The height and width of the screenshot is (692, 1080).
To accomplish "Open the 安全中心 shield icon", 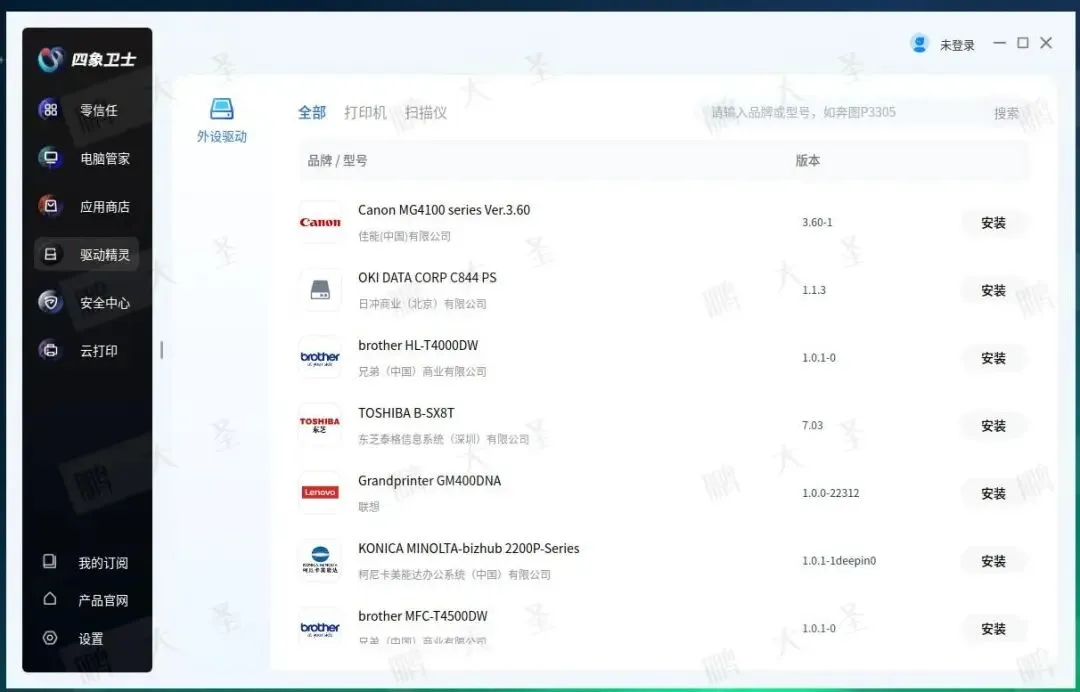I will (x=50, y=302).
